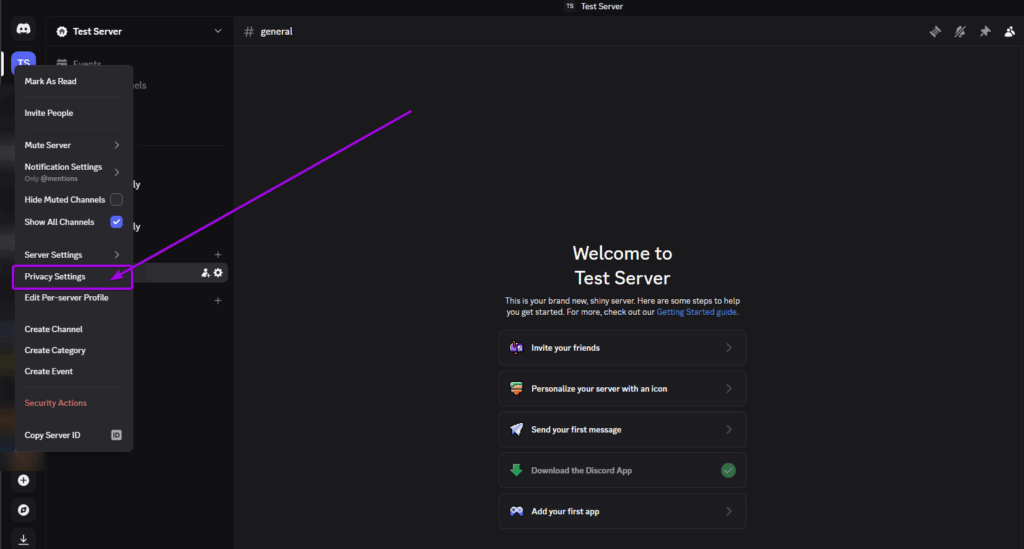
Task: Choose Mark As Read menu item
Action: point(72,81)
